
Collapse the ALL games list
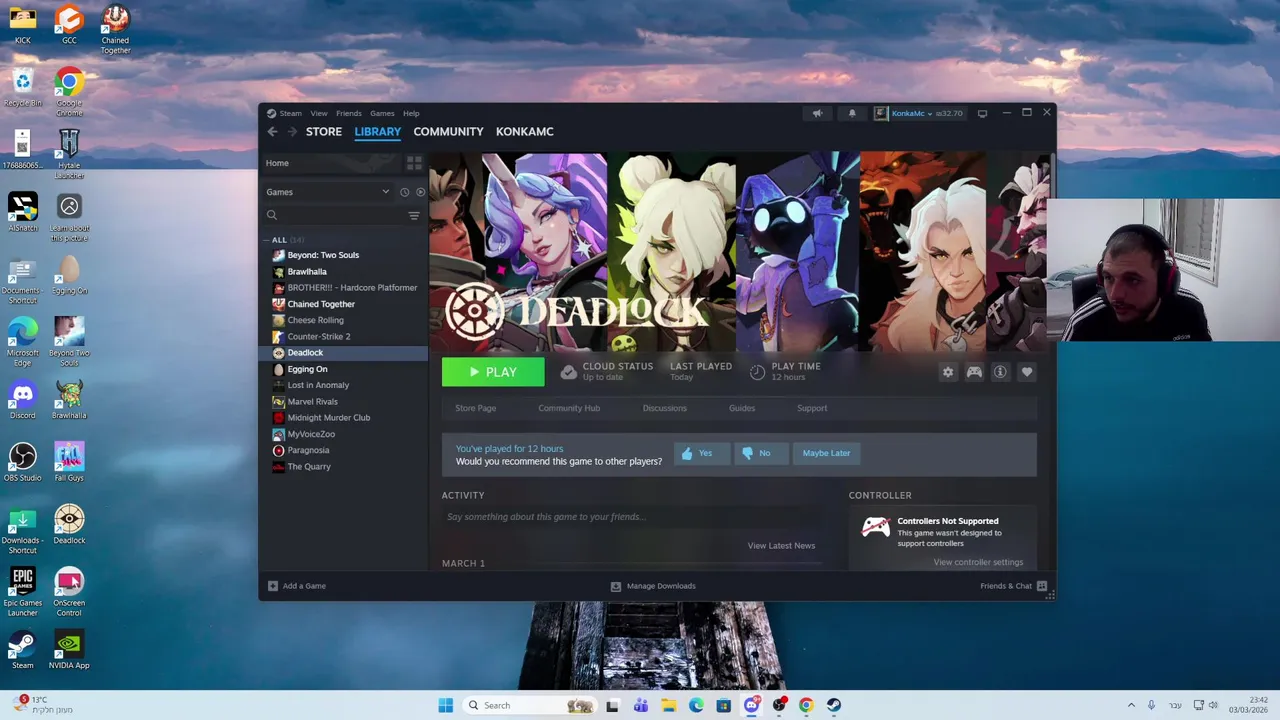tap(267, 240)
